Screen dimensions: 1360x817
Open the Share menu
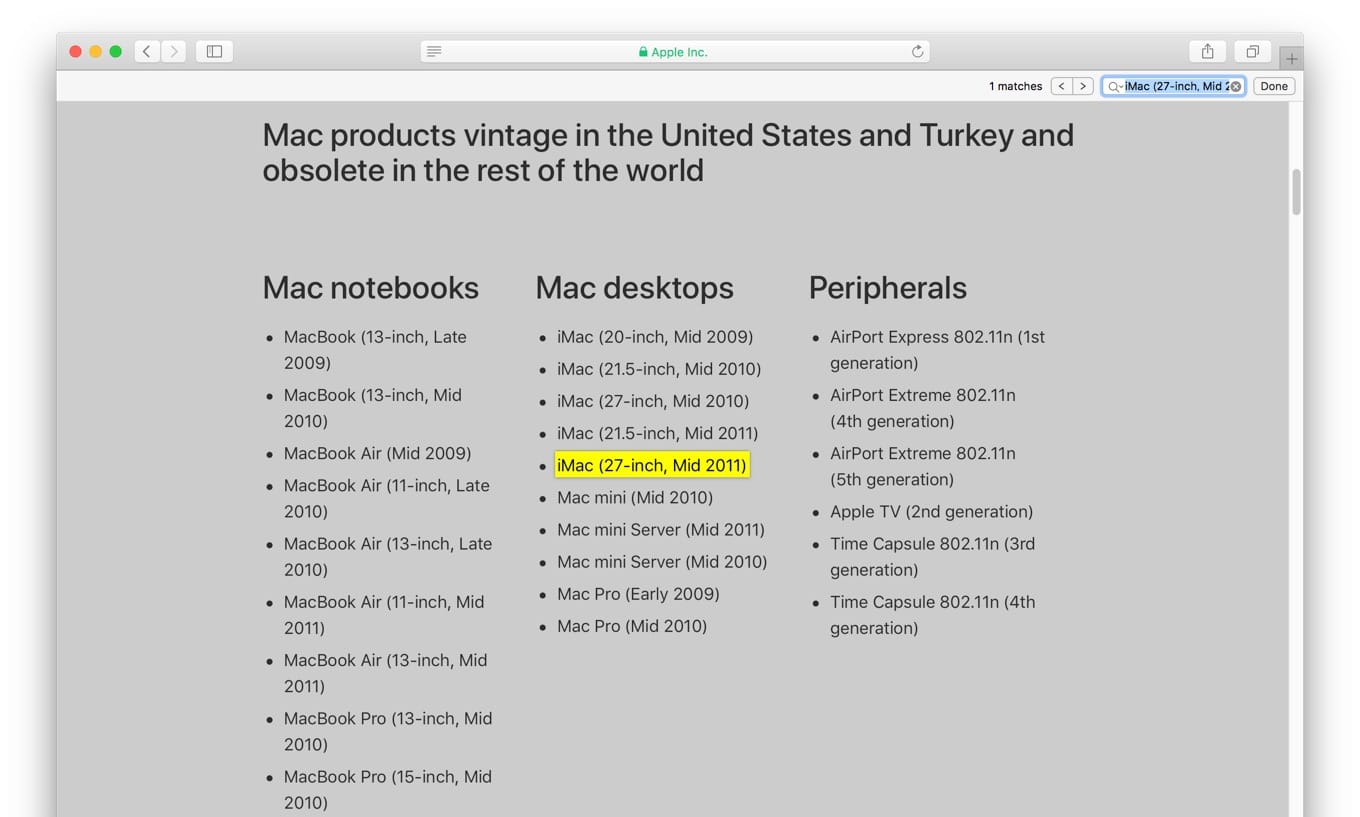click(1208, 51)
